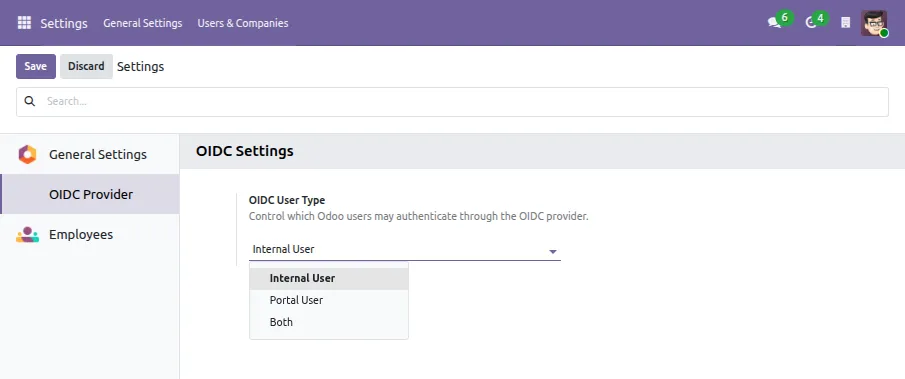Focus the settings search field
Viewport: 905px width, 379px height.
point(452,102)
